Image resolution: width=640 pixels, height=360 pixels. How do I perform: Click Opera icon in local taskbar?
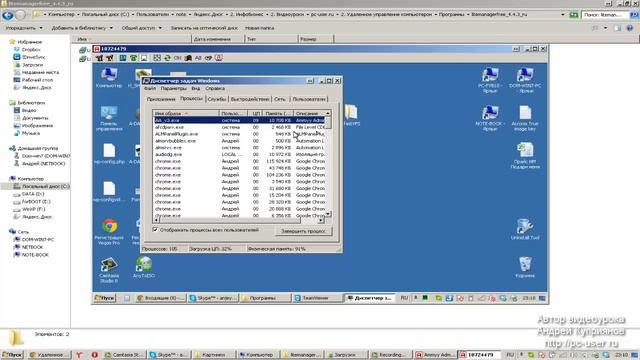click(x=94, y=355)
